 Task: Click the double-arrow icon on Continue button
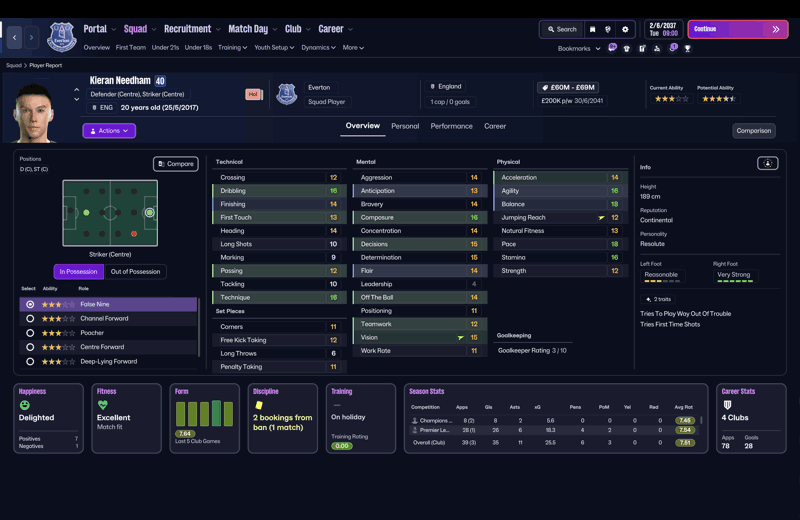pyautogui.click(x=776, y=29)
